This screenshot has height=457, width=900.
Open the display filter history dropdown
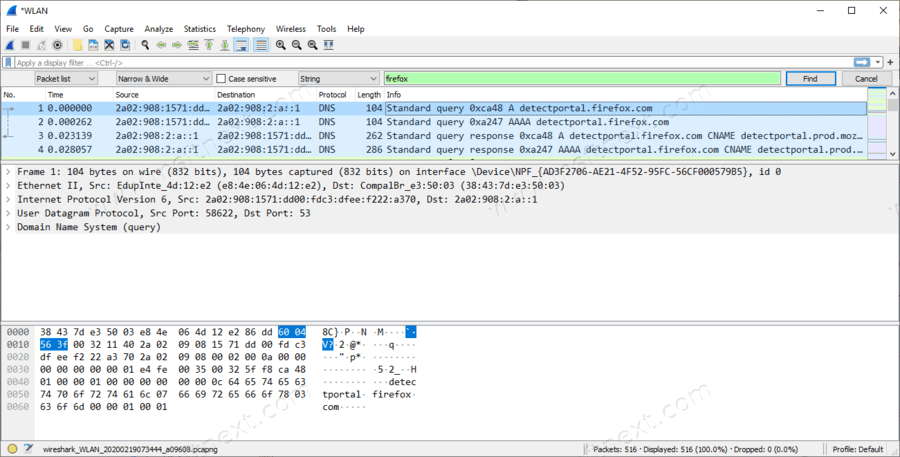pyautogui.click(x=878, y=63)
